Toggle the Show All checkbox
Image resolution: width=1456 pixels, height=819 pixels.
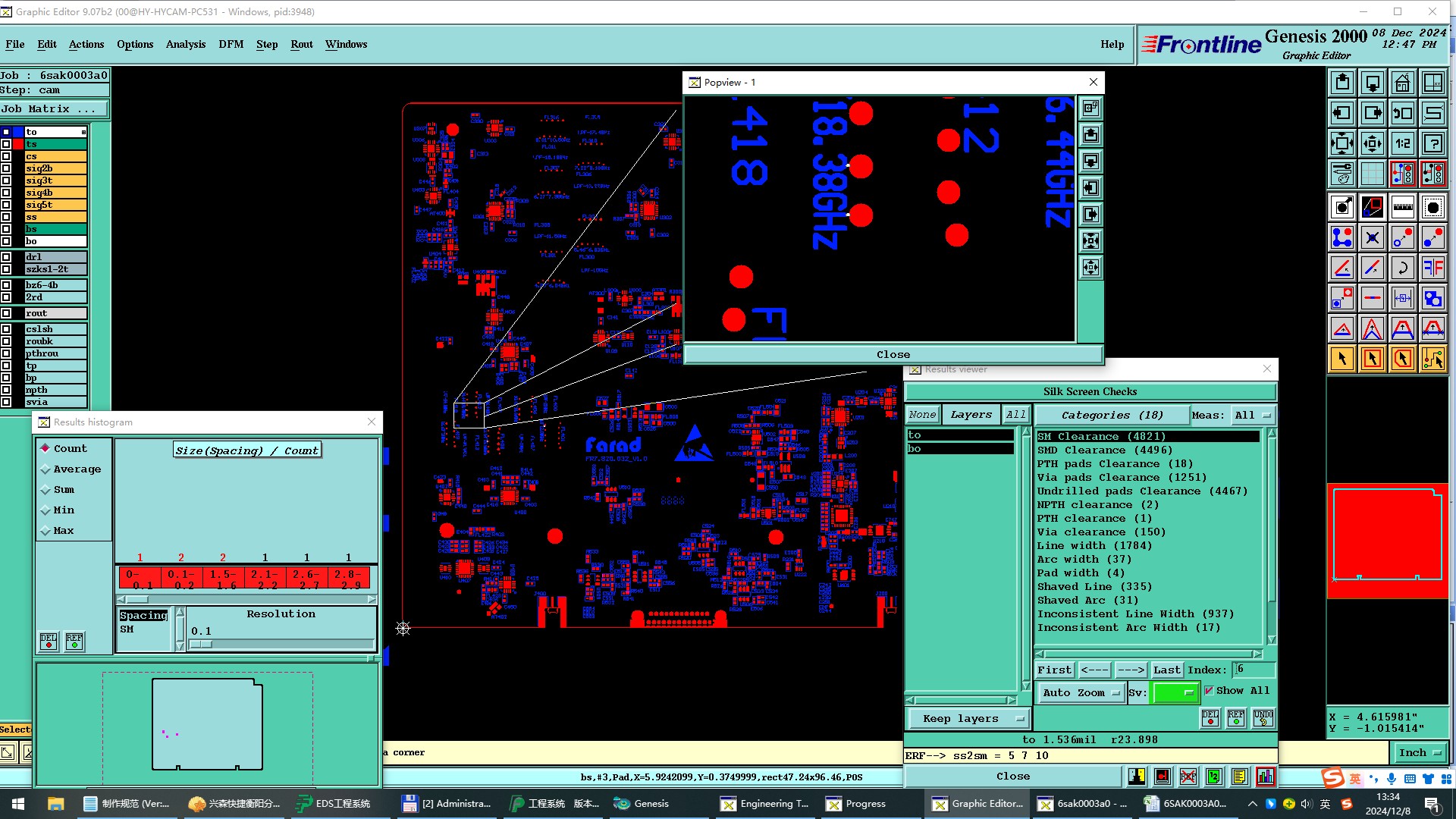1209,690
